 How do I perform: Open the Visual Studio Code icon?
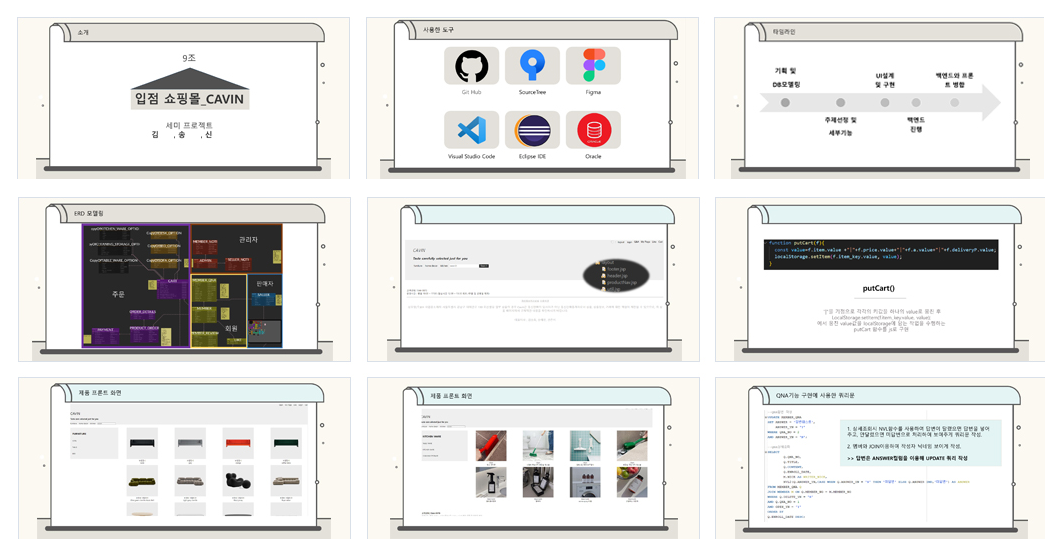click(x=472, y=130)
